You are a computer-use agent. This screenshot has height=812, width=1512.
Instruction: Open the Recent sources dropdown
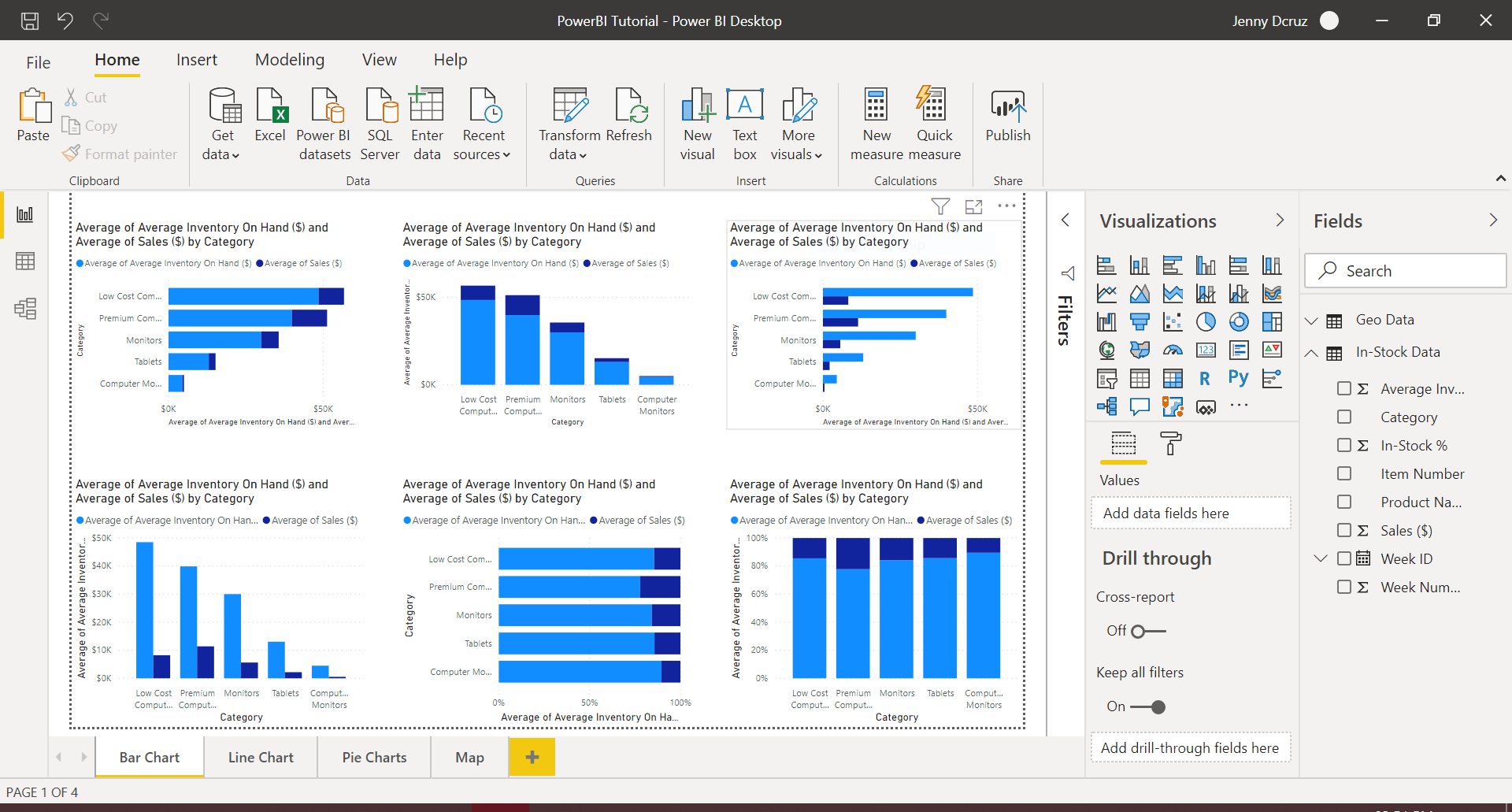483,145
